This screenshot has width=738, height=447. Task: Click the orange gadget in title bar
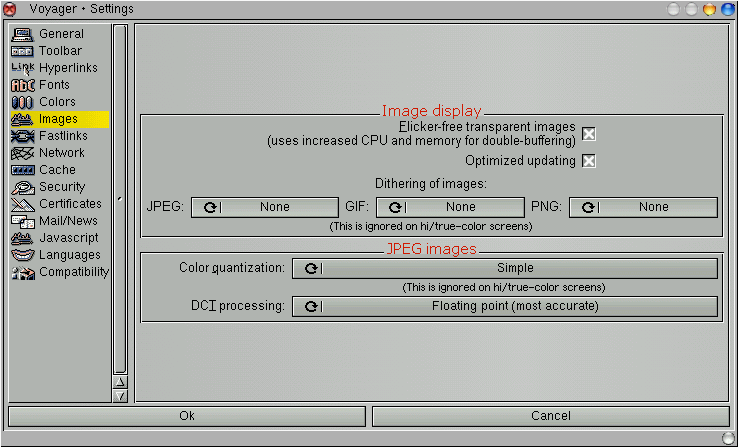click(x=709, y=9)
